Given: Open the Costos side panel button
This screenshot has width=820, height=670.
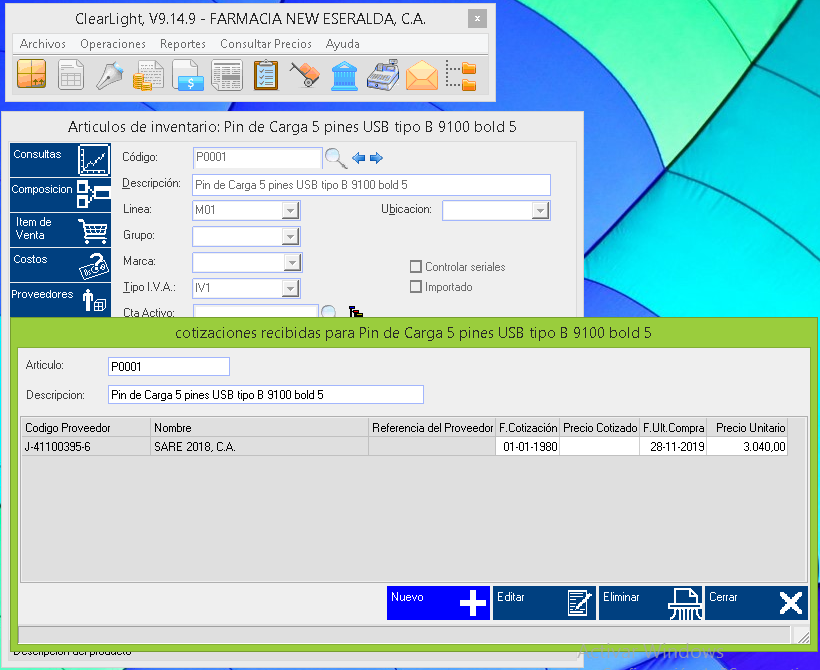Looking at the screenshot, I should click(60, 265).
